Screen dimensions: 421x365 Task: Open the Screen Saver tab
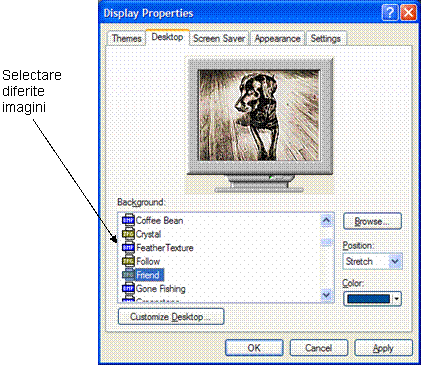219,38
